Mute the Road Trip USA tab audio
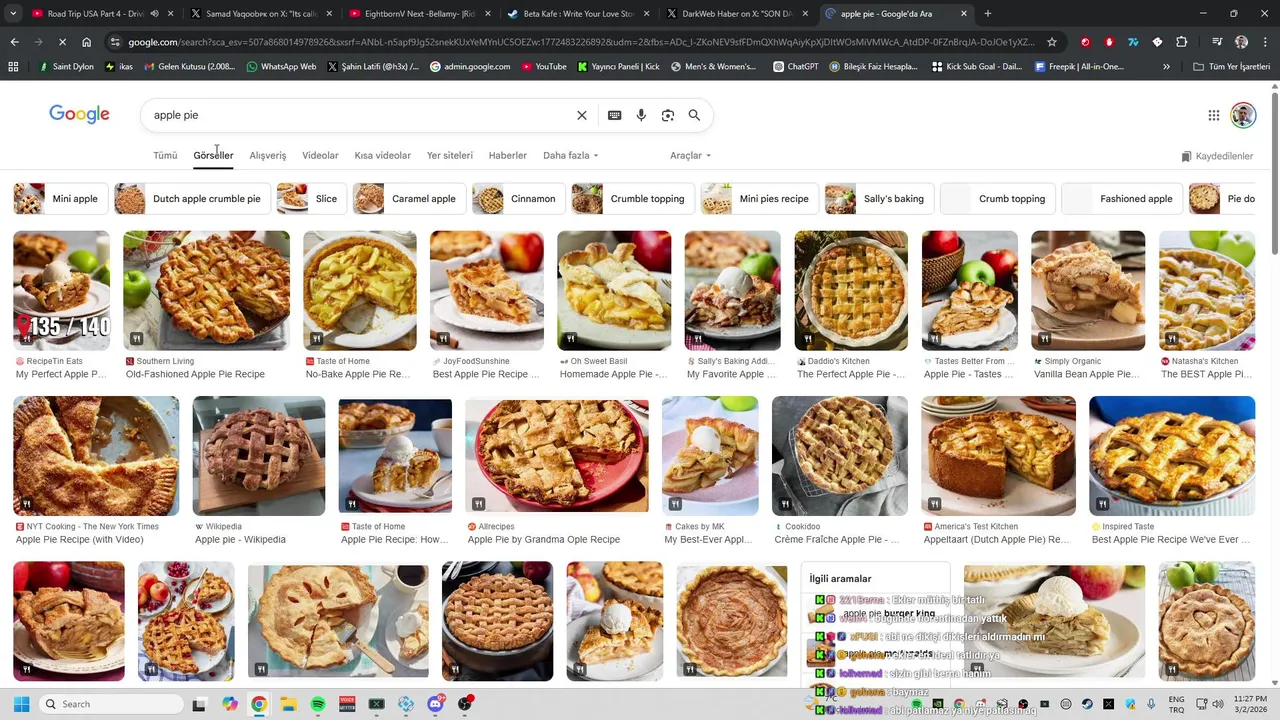Viewport: 1280px width, 720px height. click(x=154, y=14)
